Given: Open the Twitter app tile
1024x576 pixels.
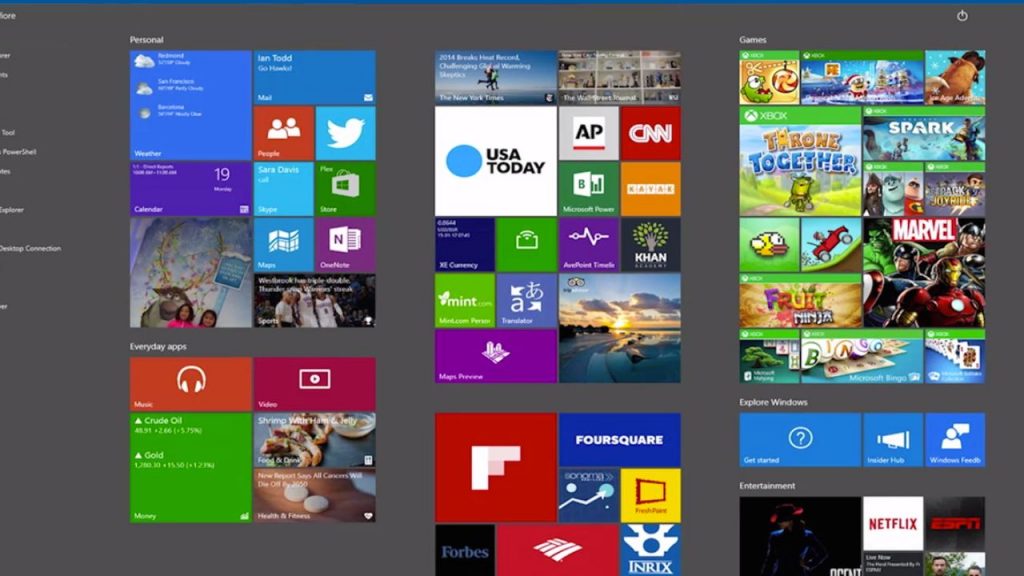Looking at the screenshot, I should point(345,133).
